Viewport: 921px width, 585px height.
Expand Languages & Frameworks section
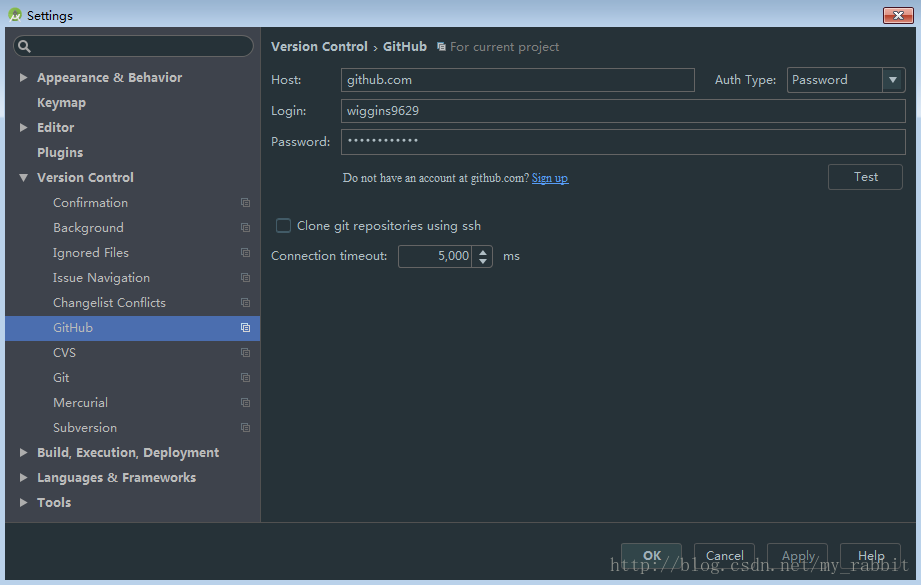(23, 478)
